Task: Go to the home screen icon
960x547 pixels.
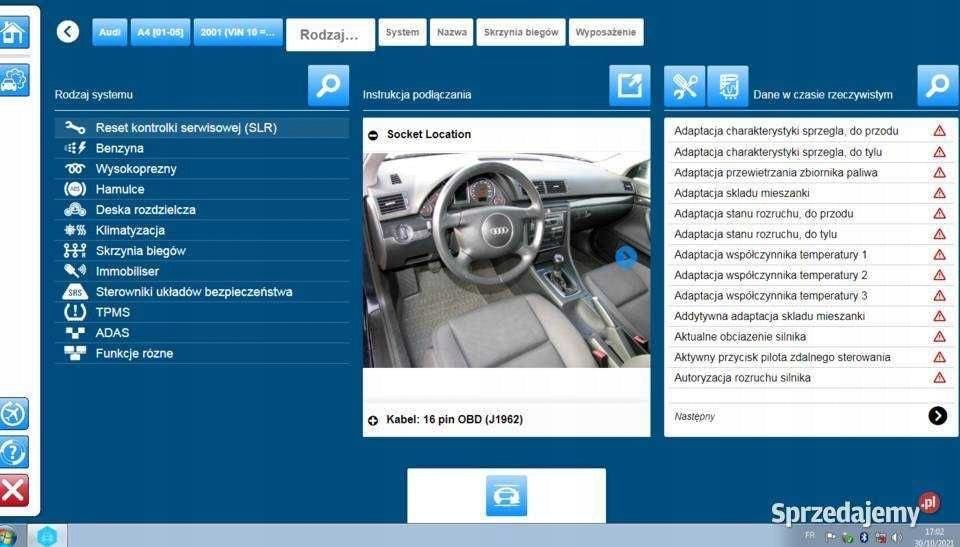Action: [13, 32]
